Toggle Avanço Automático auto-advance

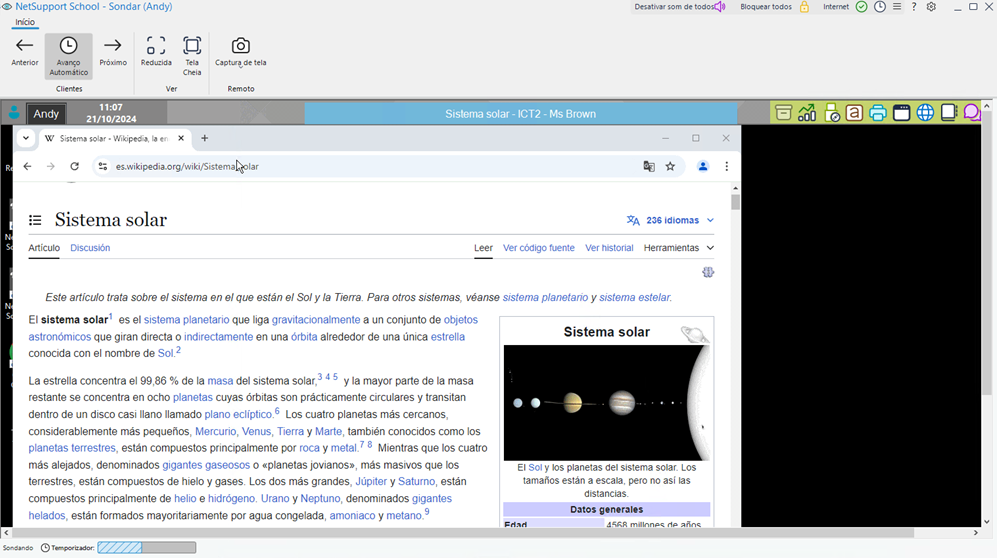tap(69, 56)
